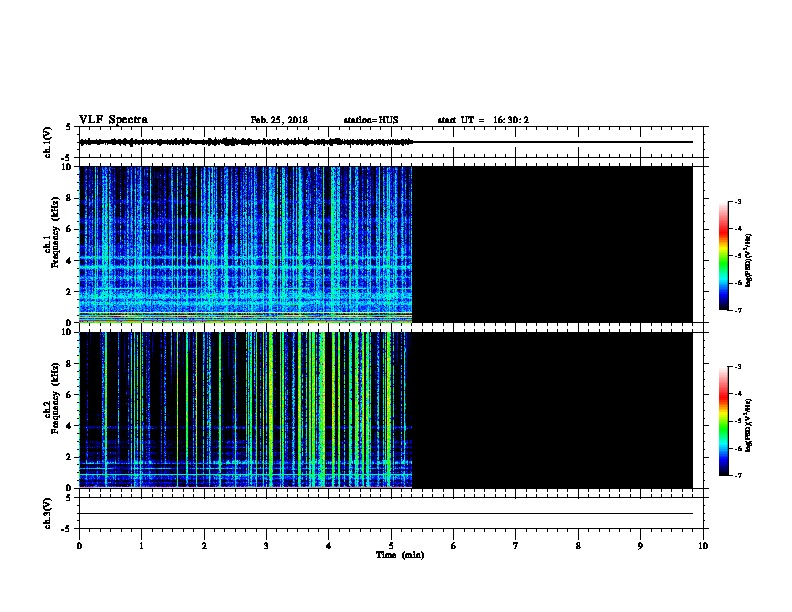Select the date text 'Feb. 25, 2018'
This screenshot has height=612, width=792.
coord(279,120)
